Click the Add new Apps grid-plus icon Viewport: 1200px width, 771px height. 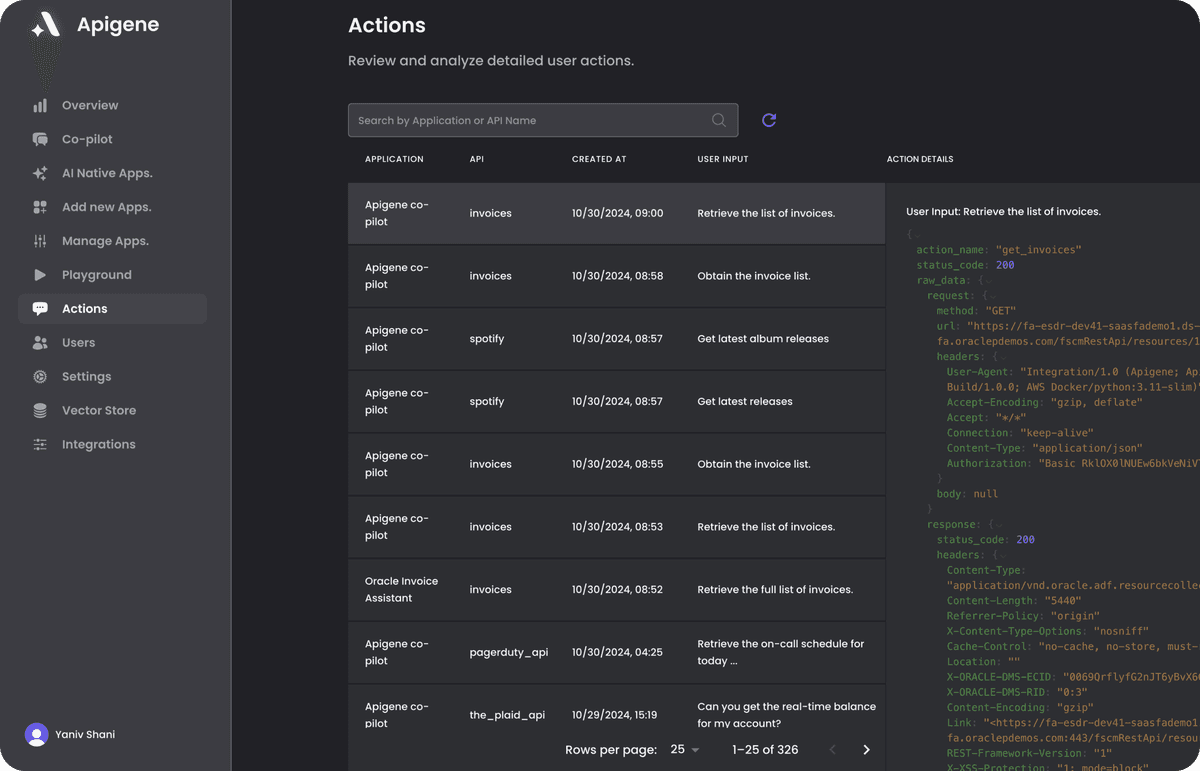(x=40, y=207)
